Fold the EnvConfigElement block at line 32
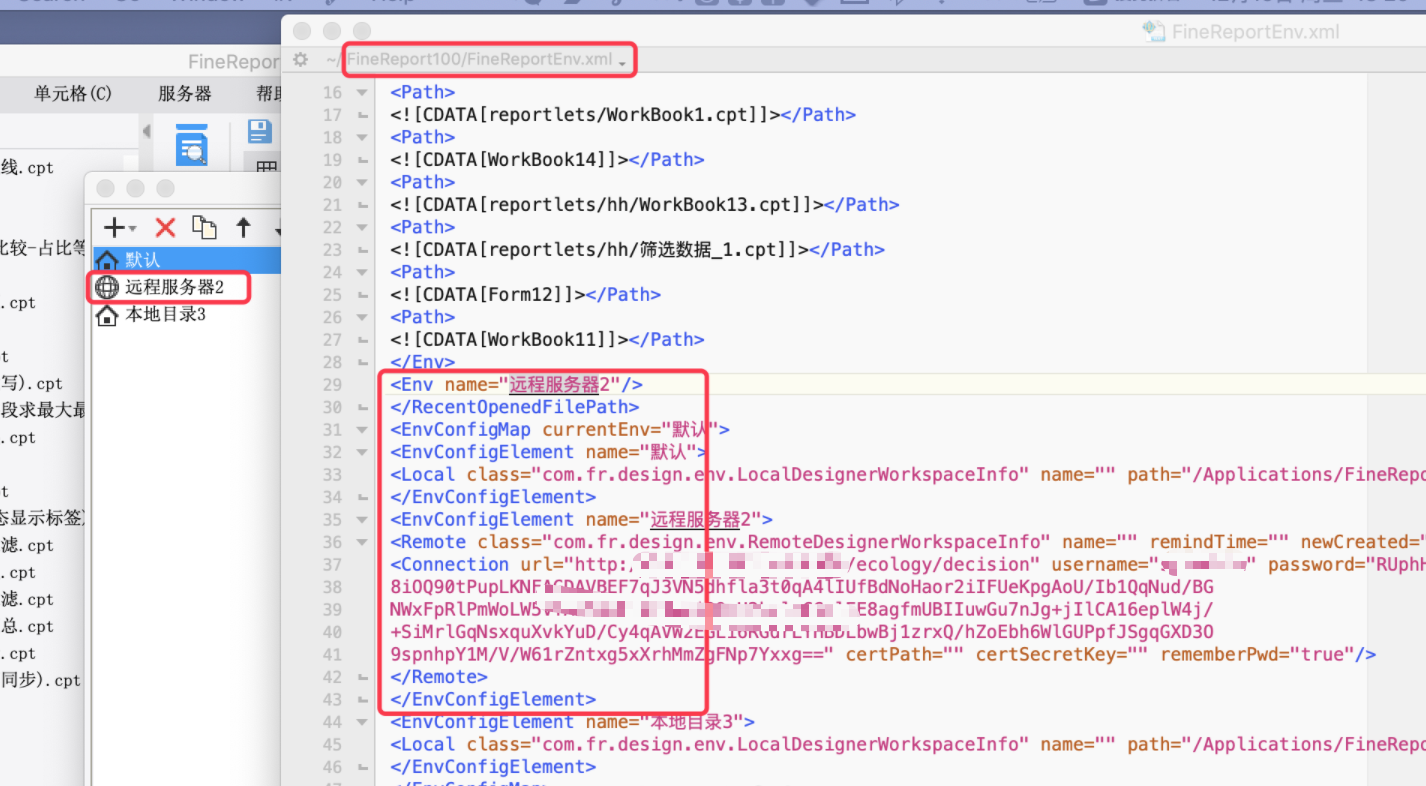 pyautogui.click(x=361, y=452)
